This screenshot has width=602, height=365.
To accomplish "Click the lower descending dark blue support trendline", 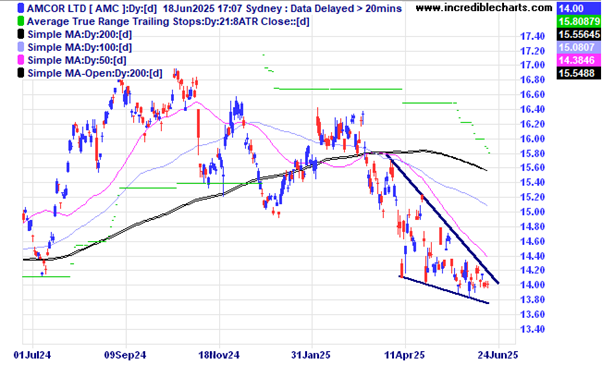I will click(444, 290).
